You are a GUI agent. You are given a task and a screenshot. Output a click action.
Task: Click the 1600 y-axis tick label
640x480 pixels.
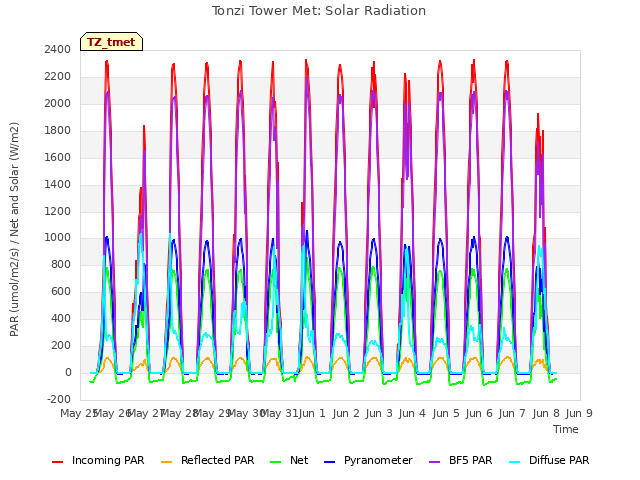click(58, 157)
